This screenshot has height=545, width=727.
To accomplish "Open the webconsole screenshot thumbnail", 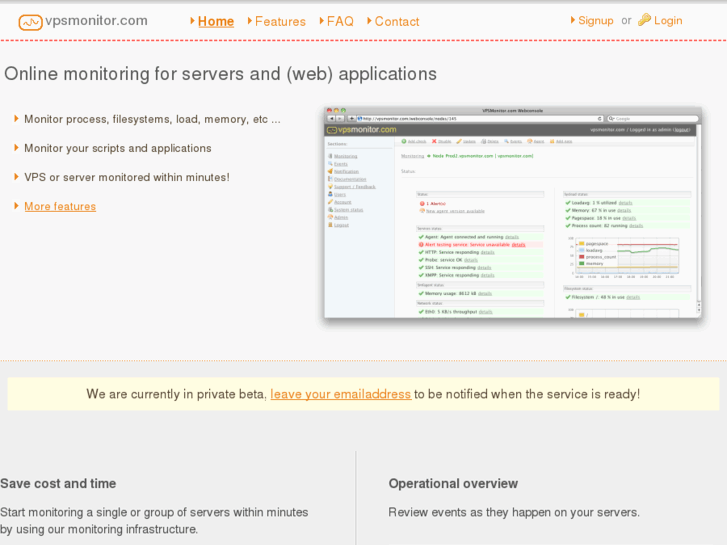I will point(513,212).
